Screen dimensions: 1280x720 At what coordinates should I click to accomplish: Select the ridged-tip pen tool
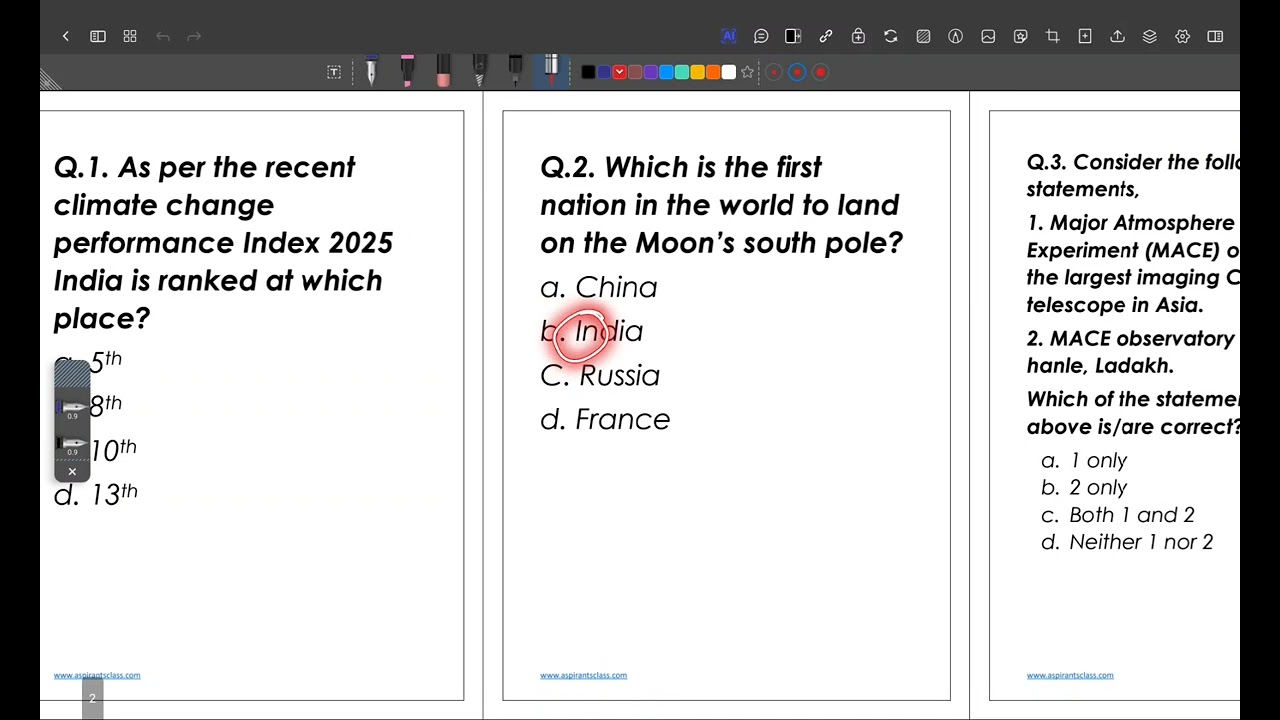[479, 71]
